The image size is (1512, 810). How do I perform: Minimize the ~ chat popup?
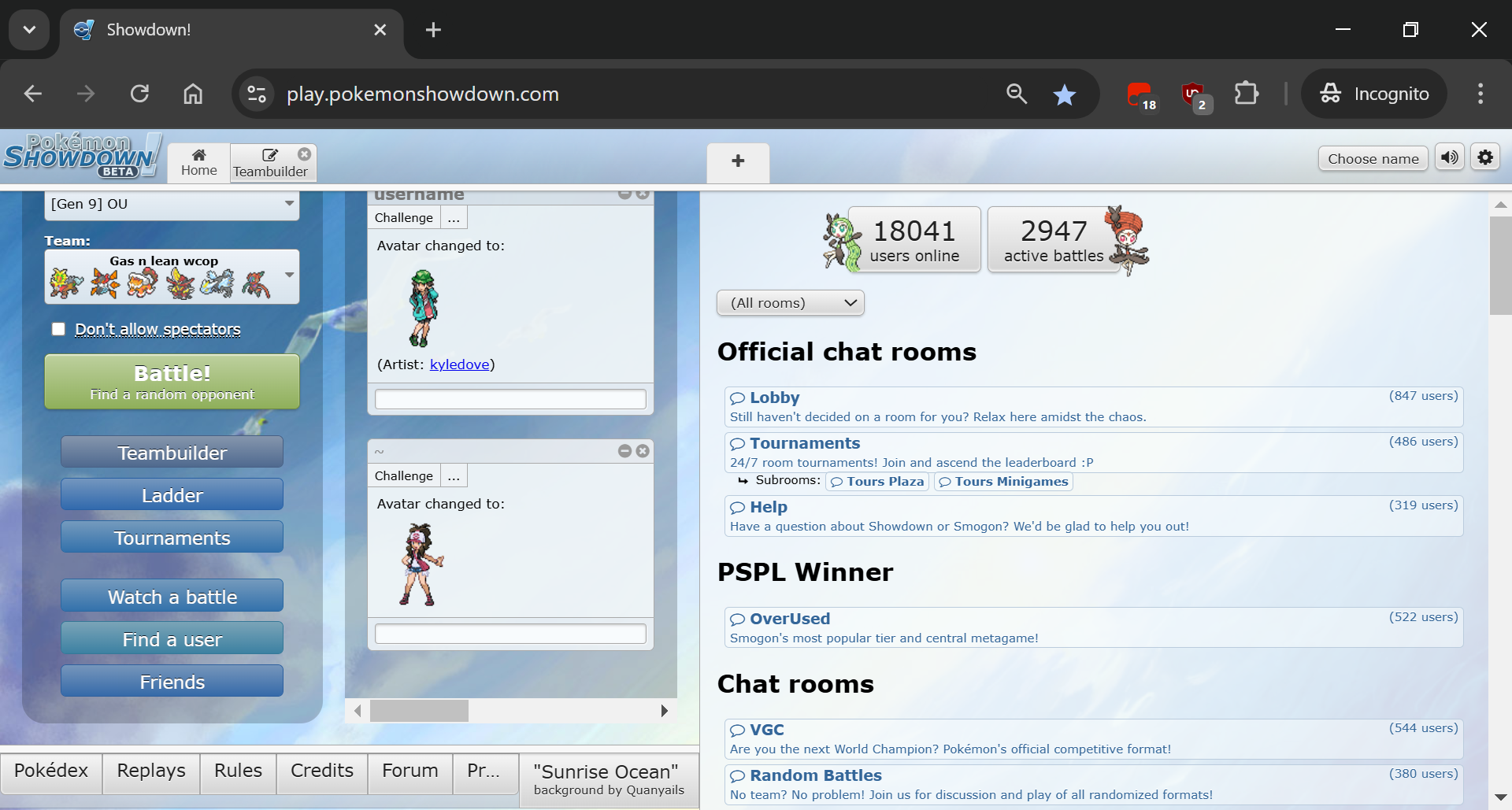pos(624,451)
